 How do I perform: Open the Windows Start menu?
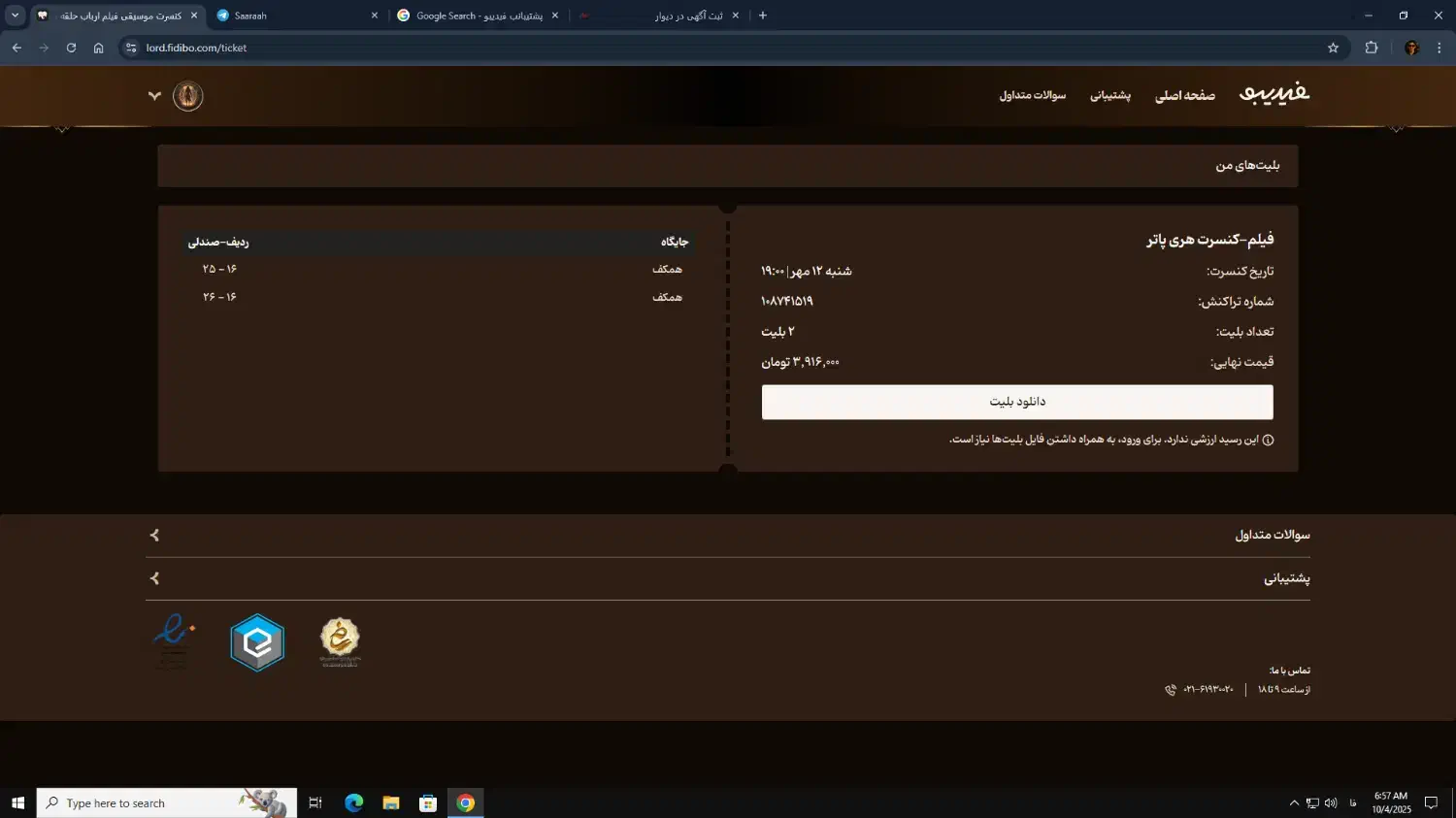coord(17,802)
